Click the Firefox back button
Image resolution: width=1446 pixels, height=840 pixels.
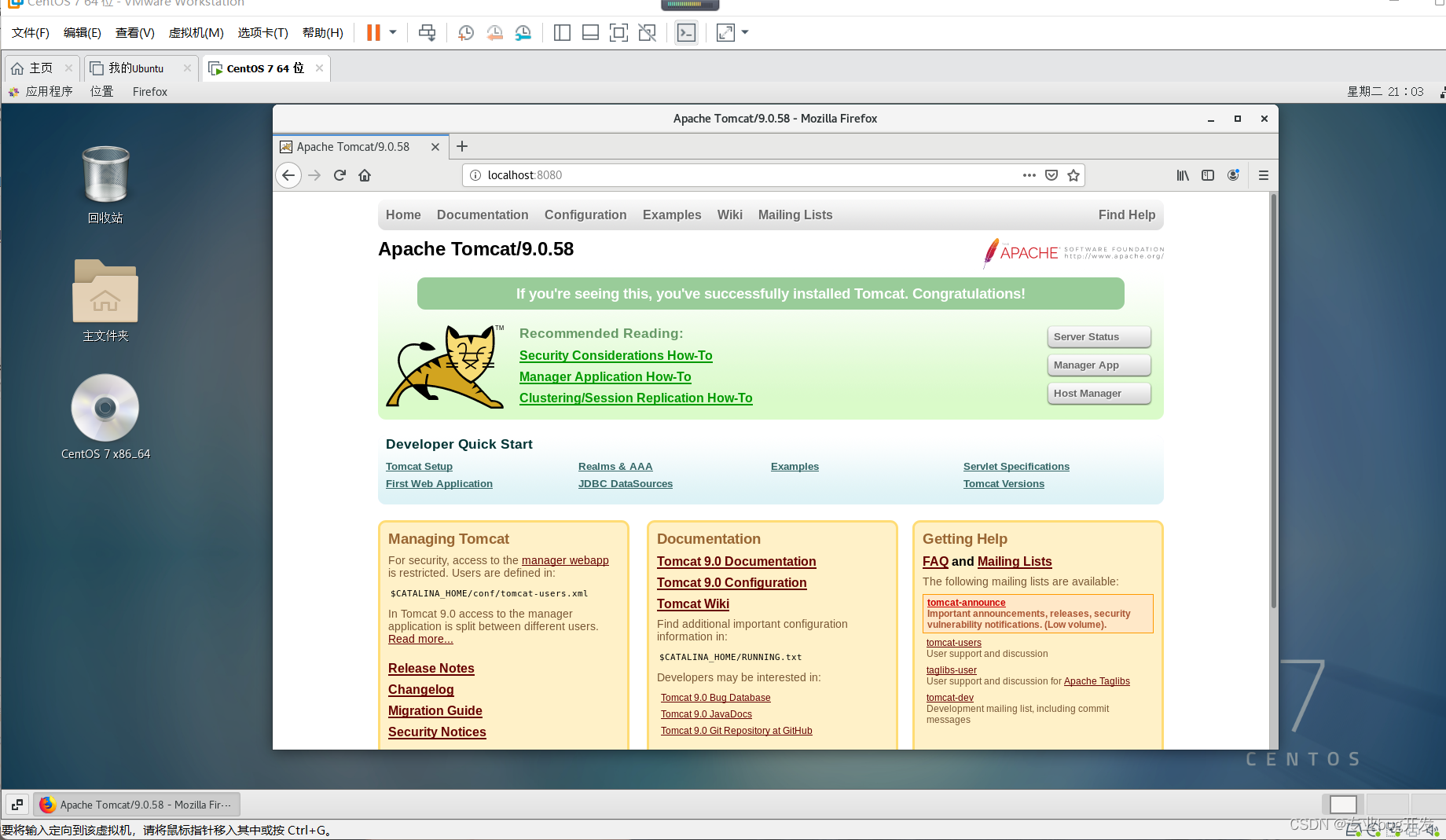[x=288, y=175]
